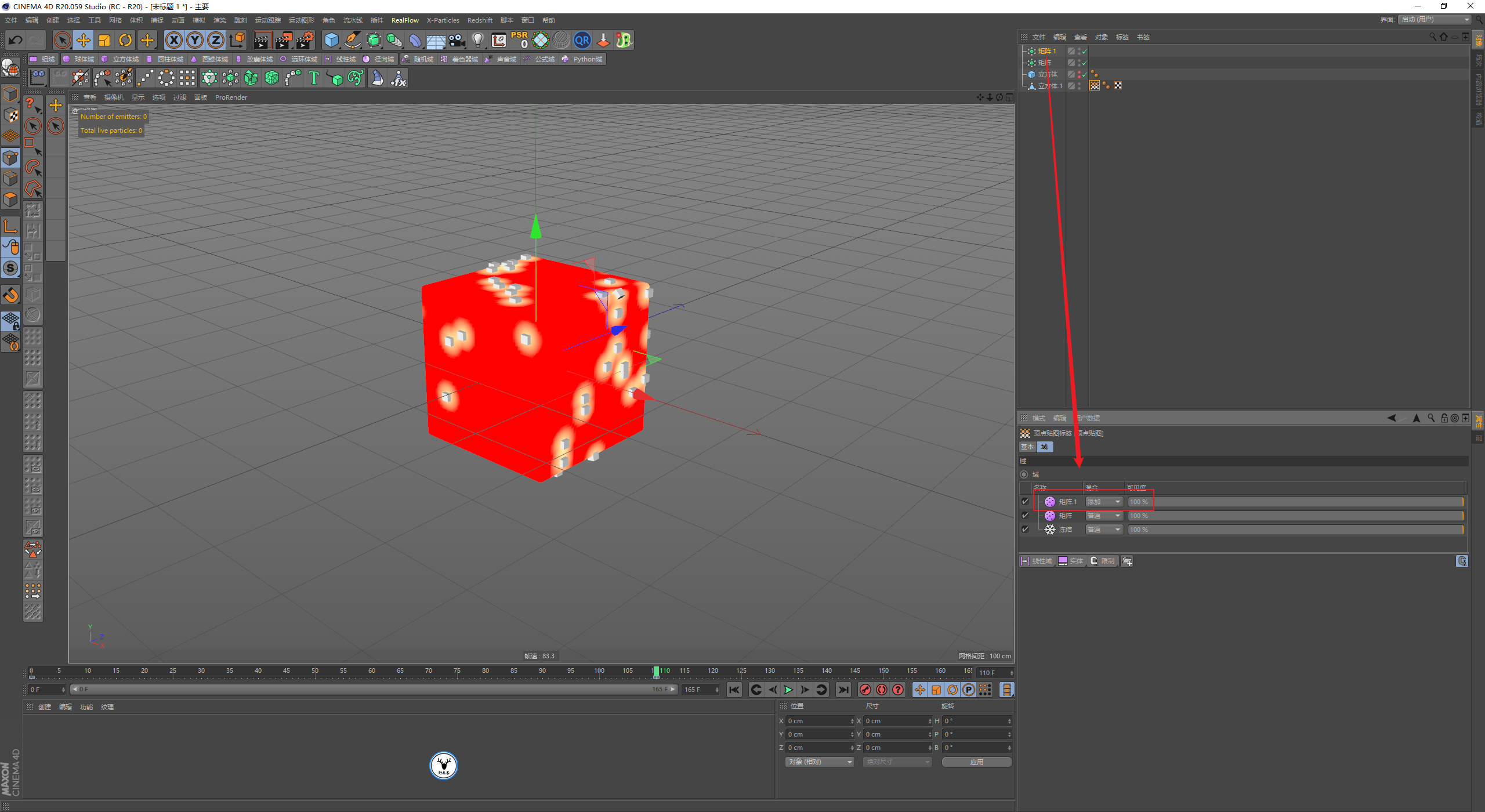Open the 限制 modifier dropdown button

(x=1103, y=561)
